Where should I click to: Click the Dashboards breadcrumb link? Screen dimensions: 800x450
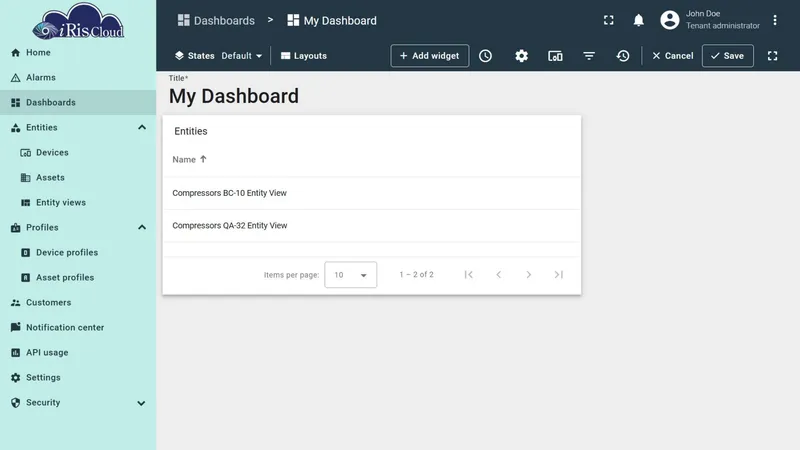point(216,20)
